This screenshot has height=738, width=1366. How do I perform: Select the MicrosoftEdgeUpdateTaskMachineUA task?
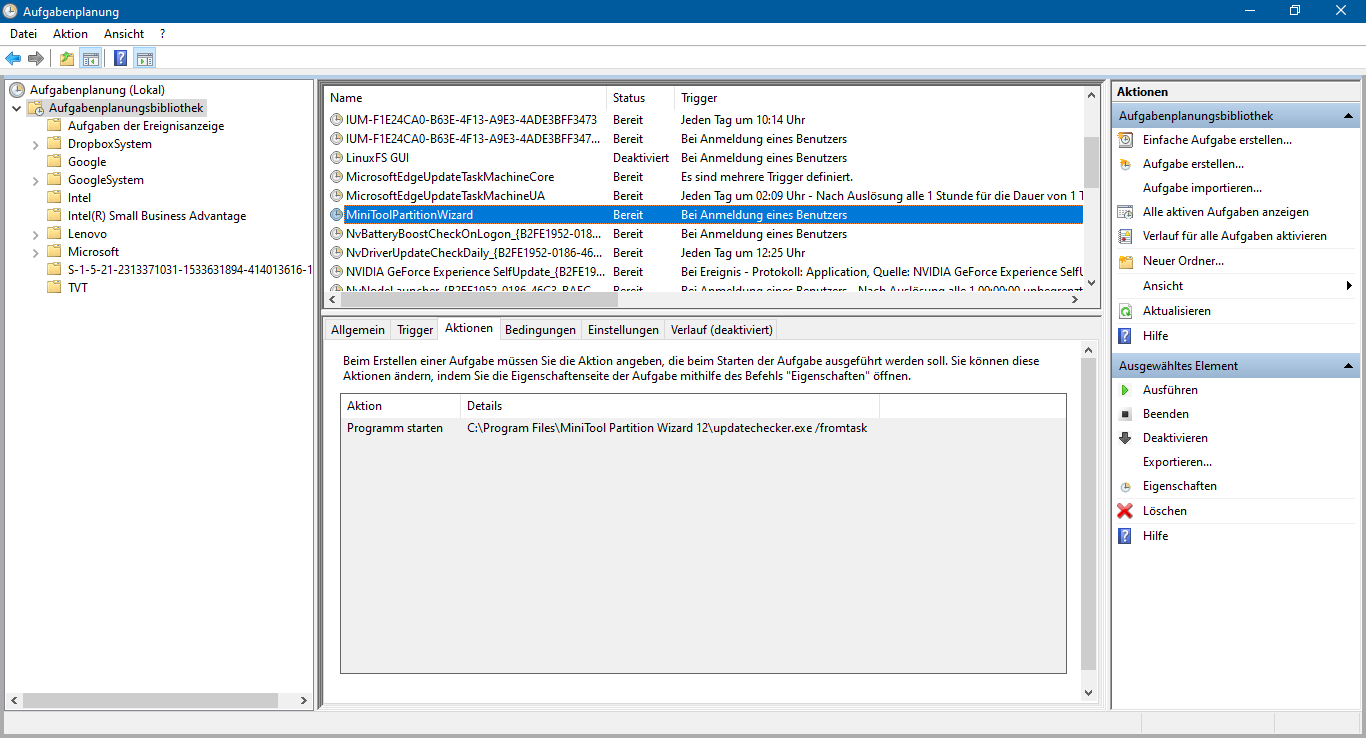pyautogui.click(x=705, y=196)
